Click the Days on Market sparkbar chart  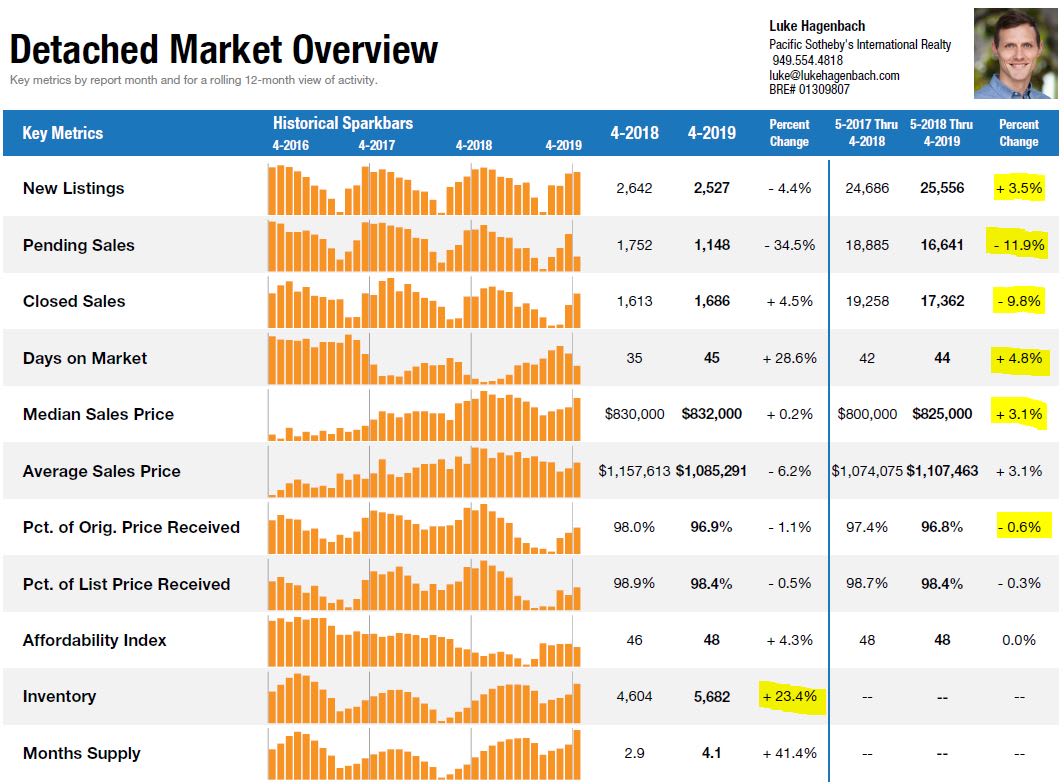pos(424,359)
